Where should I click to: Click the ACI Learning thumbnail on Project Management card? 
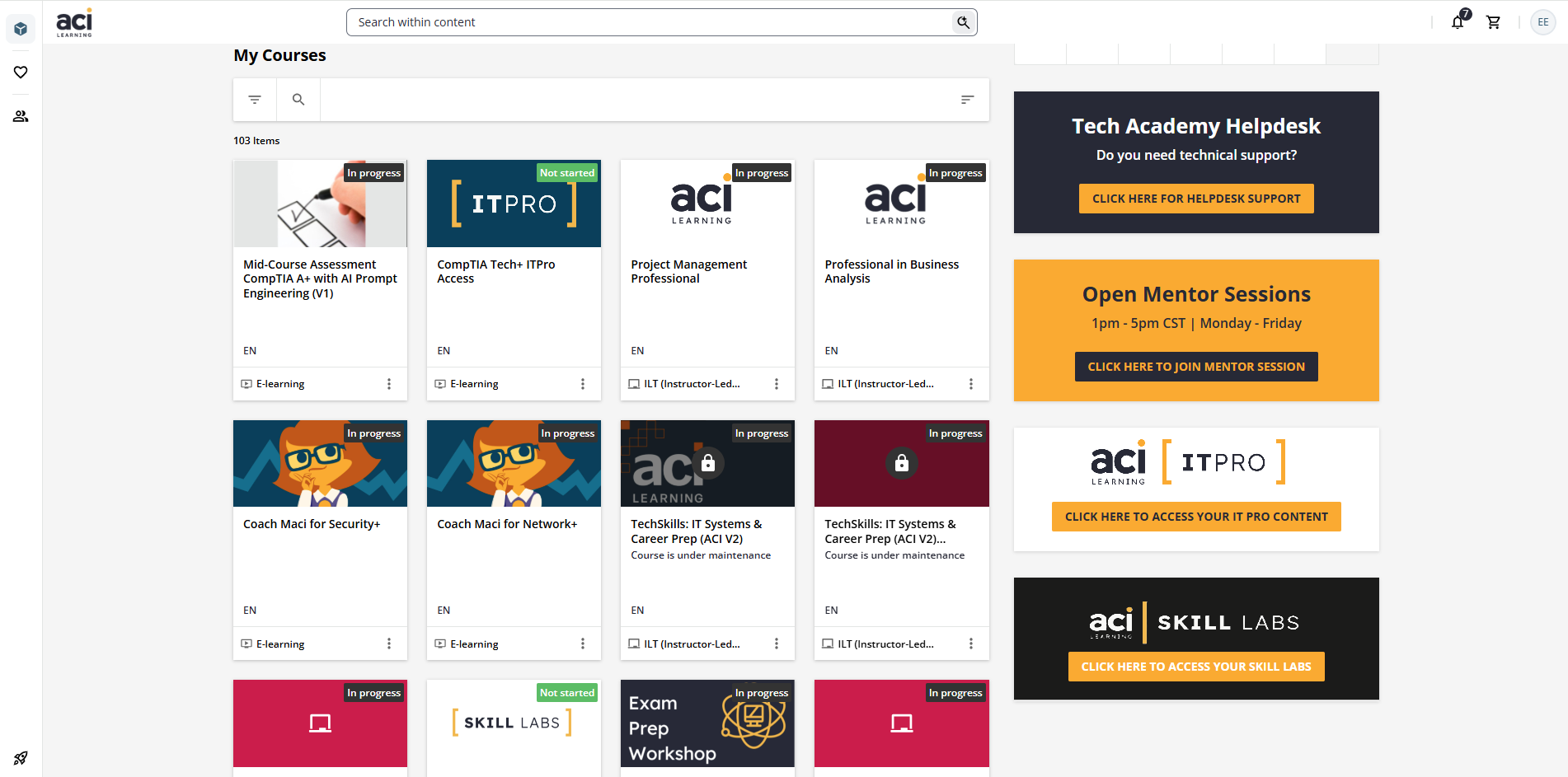click(707, 204)
